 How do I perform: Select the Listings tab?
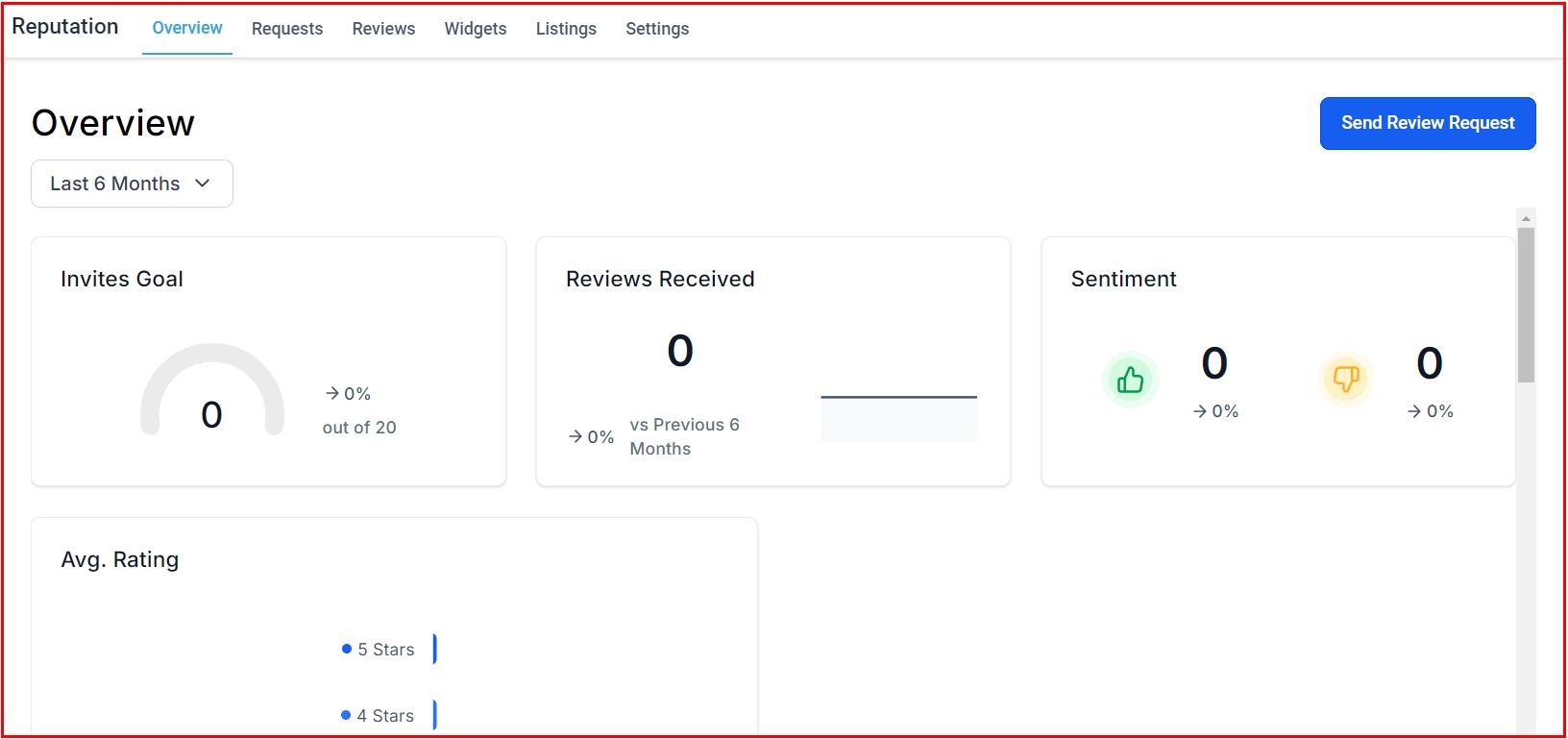coord(566,29)
